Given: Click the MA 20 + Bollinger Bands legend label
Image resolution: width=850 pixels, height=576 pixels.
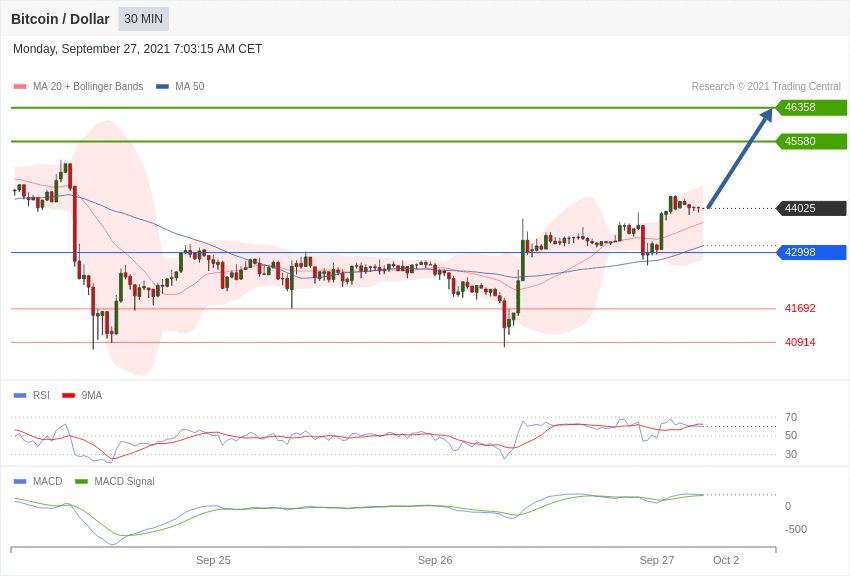Looking at the screenshot, I should [x=88, y=86].
